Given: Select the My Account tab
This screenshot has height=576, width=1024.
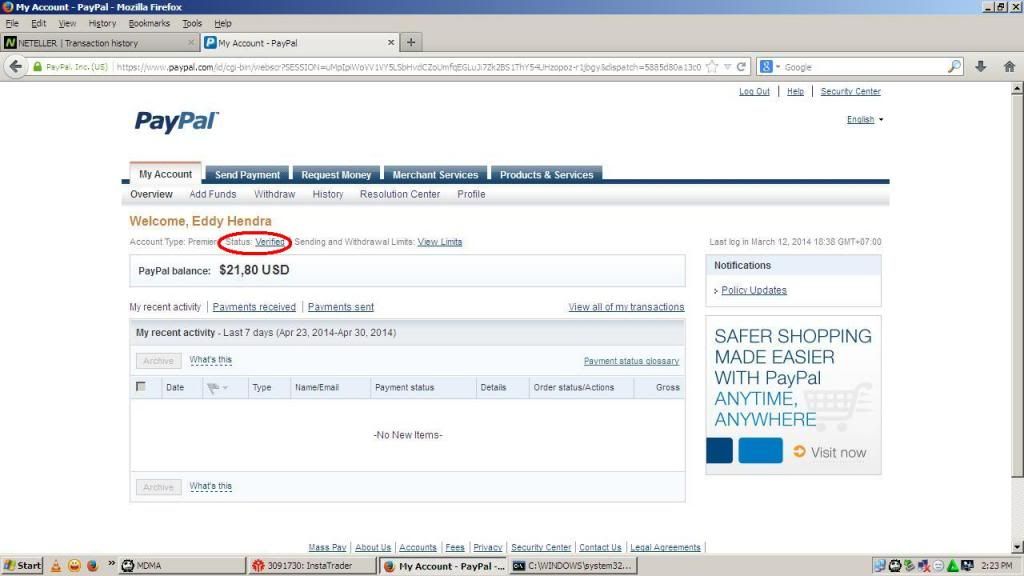Looking at the screenshot, I should (x=165, y=174).
